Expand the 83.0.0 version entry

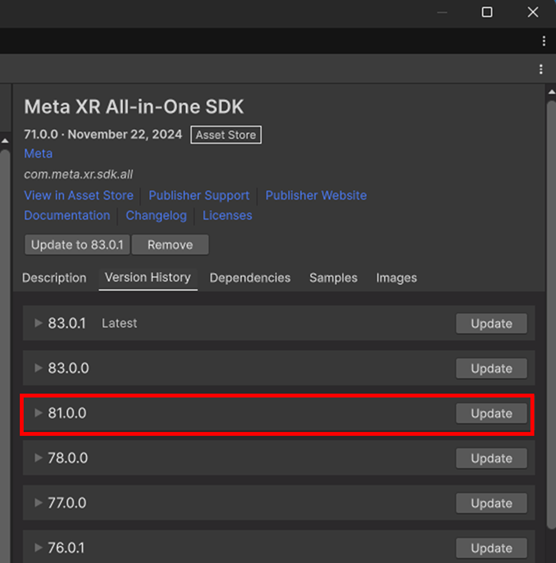coord(38,368)
